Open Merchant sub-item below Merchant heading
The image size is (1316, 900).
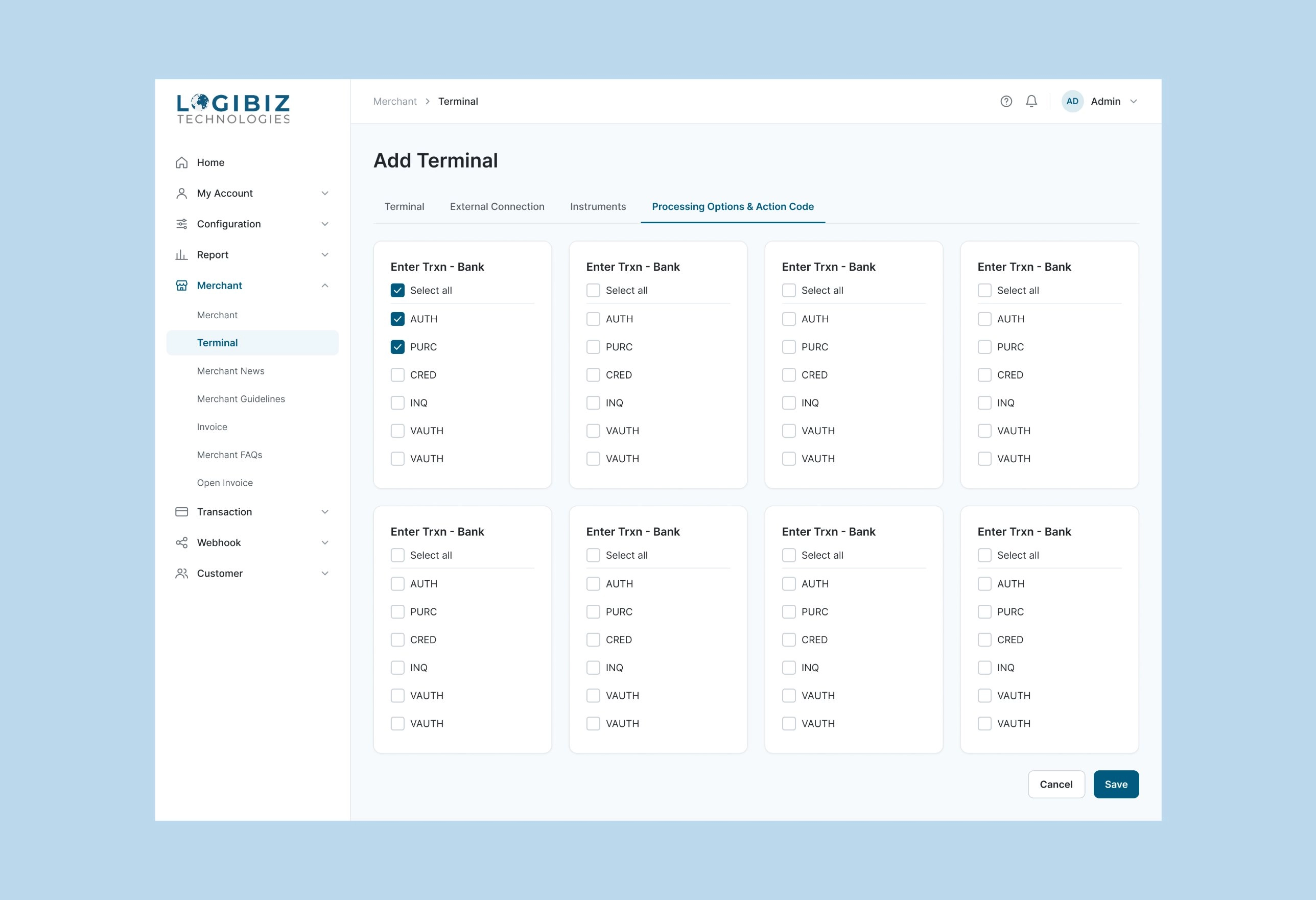click(217, 315)
